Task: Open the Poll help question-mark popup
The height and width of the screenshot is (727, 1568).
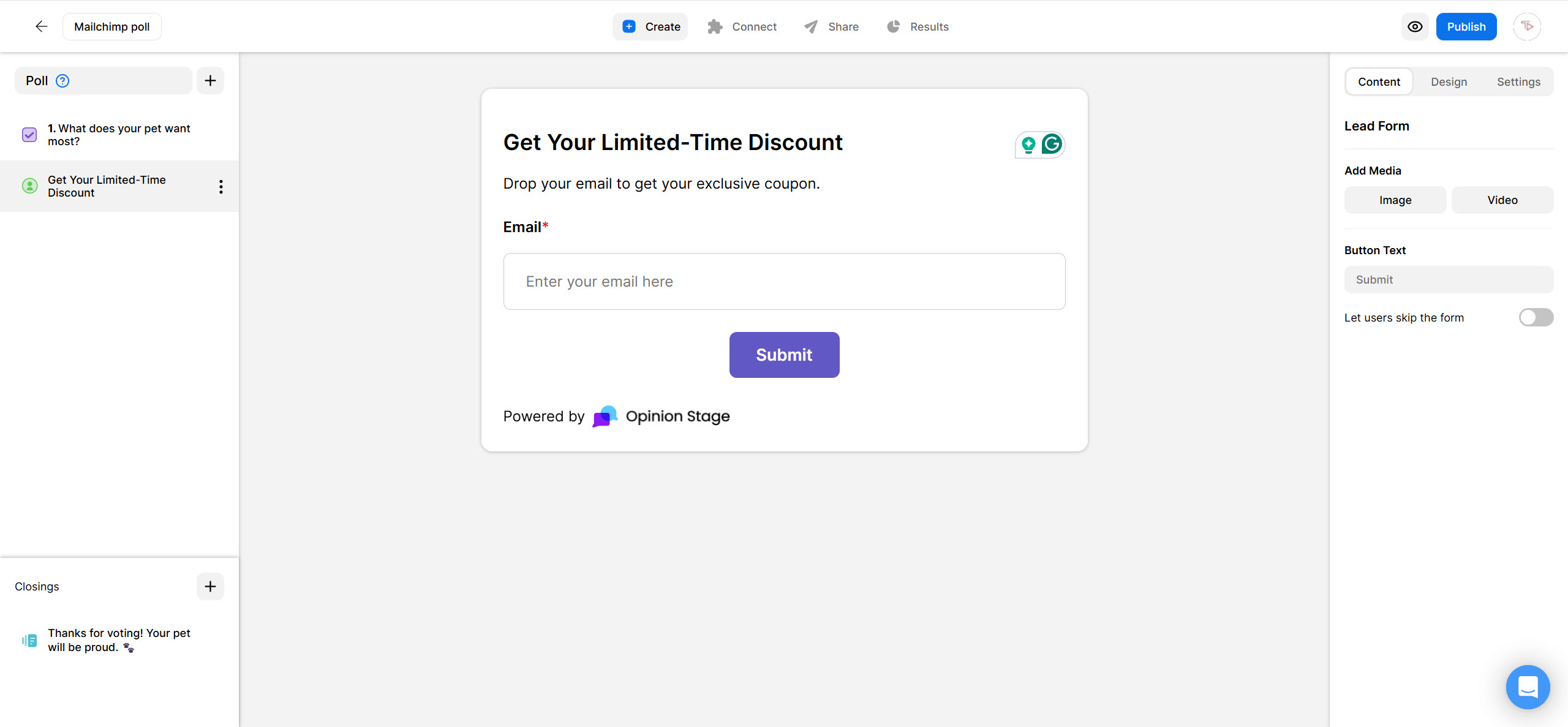Action: [x=62, y=80]
